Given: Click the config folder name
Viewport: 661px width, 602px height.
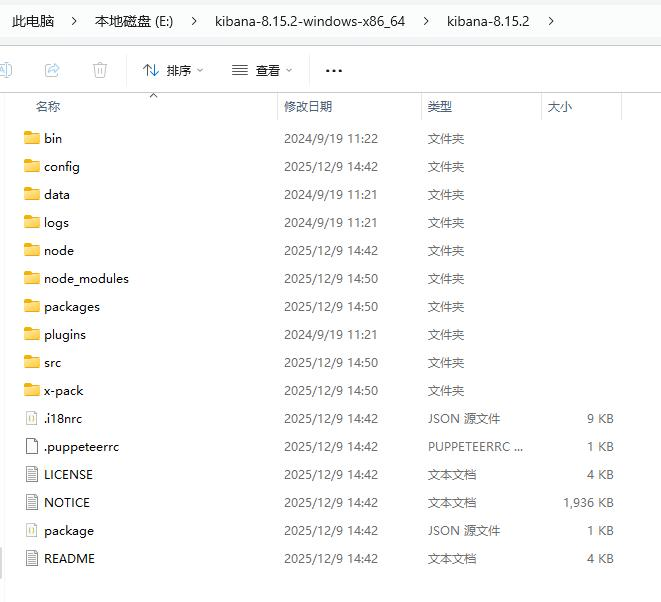Looking at the screenshot, I should pyautogui.click(x=62, y=167).
